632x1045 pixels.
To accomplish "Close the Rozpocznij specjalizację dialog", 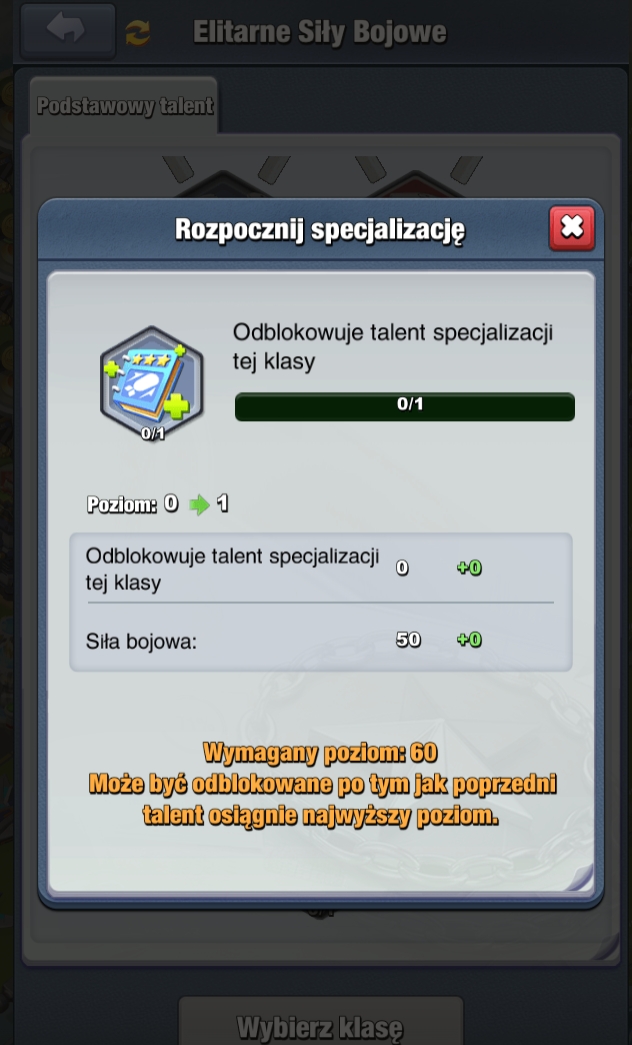I will (x=571, y=228).
